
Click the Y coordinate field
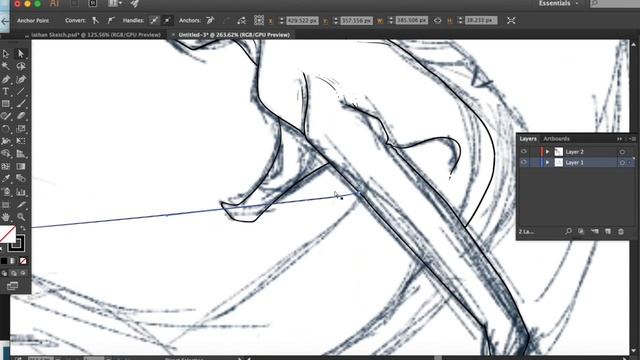tap(356, 20)
